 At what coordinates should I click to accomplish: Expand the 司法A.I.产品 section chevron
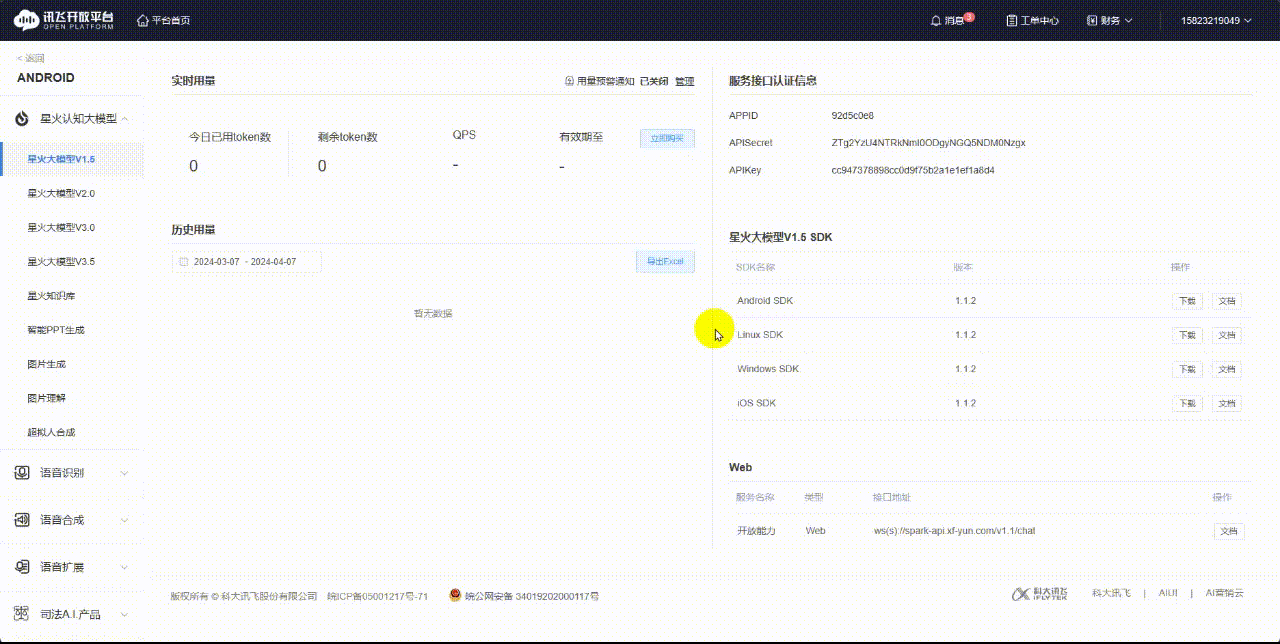[125, 615]
